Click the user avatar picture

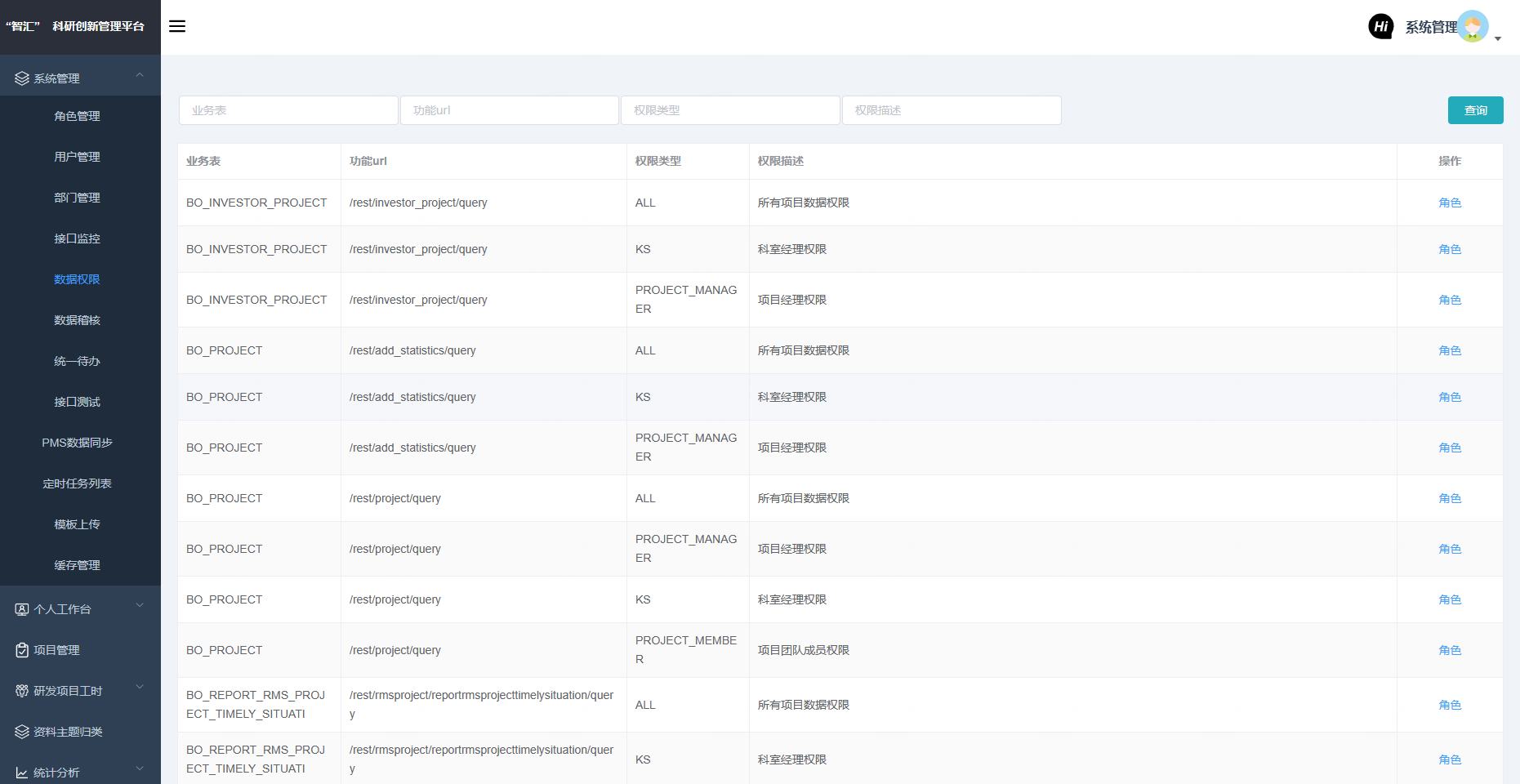pos(1473,26)
